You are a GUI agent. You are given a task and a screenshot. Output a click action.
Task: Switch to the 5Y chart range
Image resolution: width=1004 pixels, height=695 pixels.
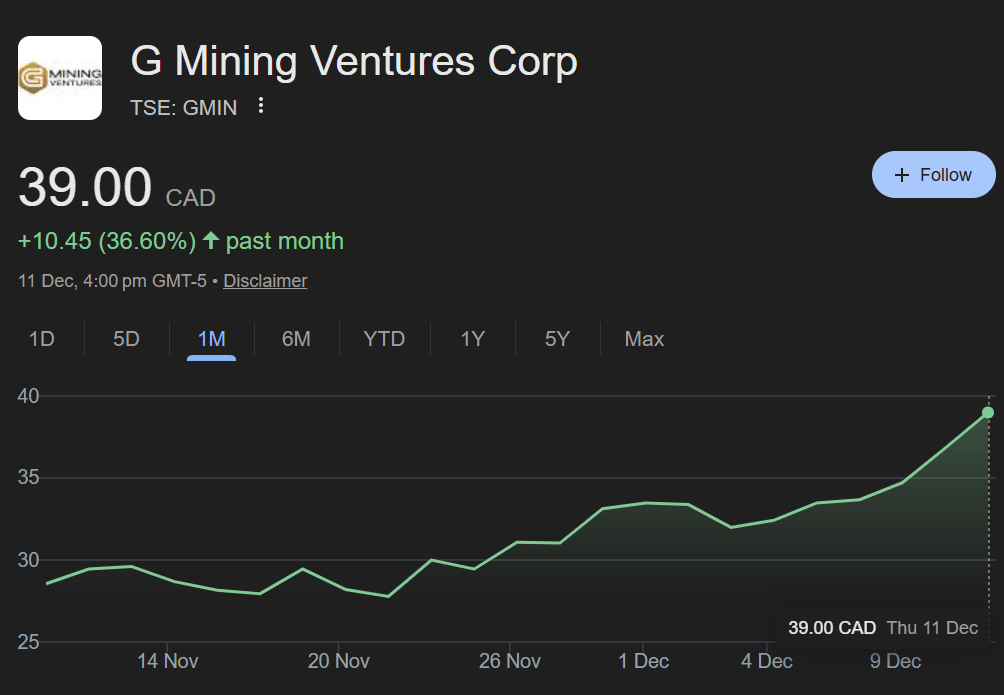(x=557, y=339)
